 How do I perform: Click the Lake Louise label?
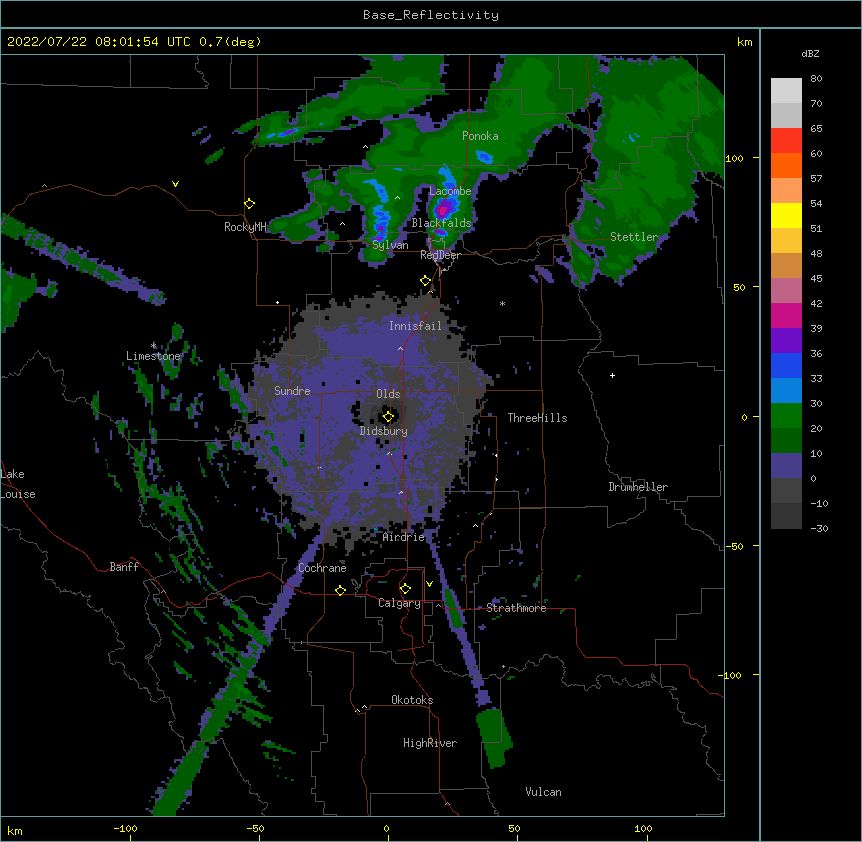click(18, 484)
